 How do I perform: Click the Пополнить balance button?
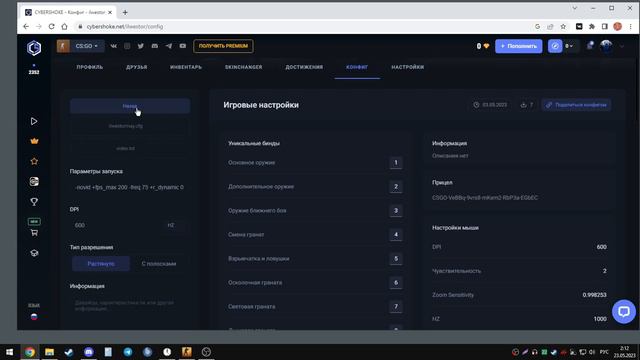coord(519,46)
